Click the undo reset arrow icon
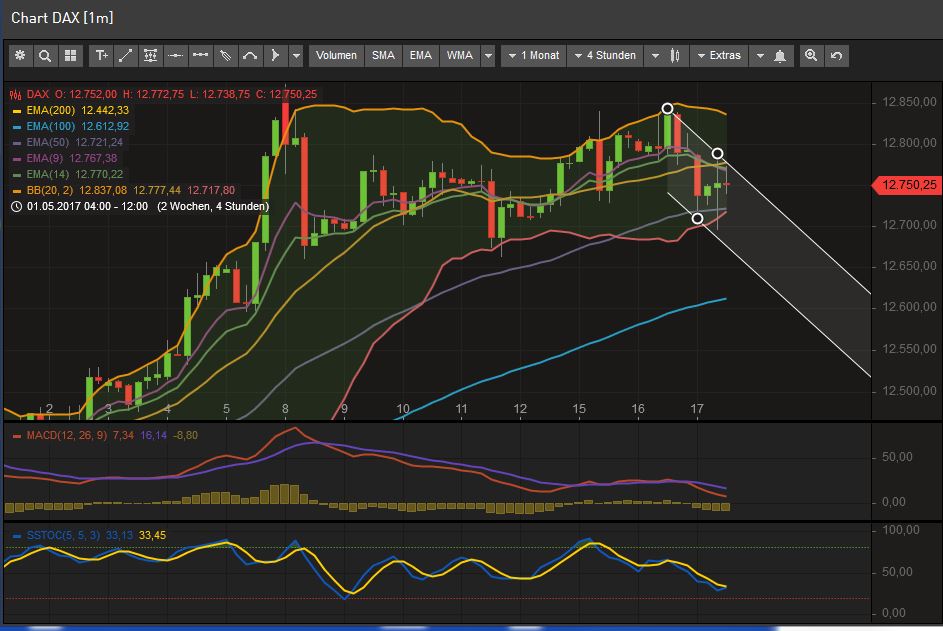 836,55
